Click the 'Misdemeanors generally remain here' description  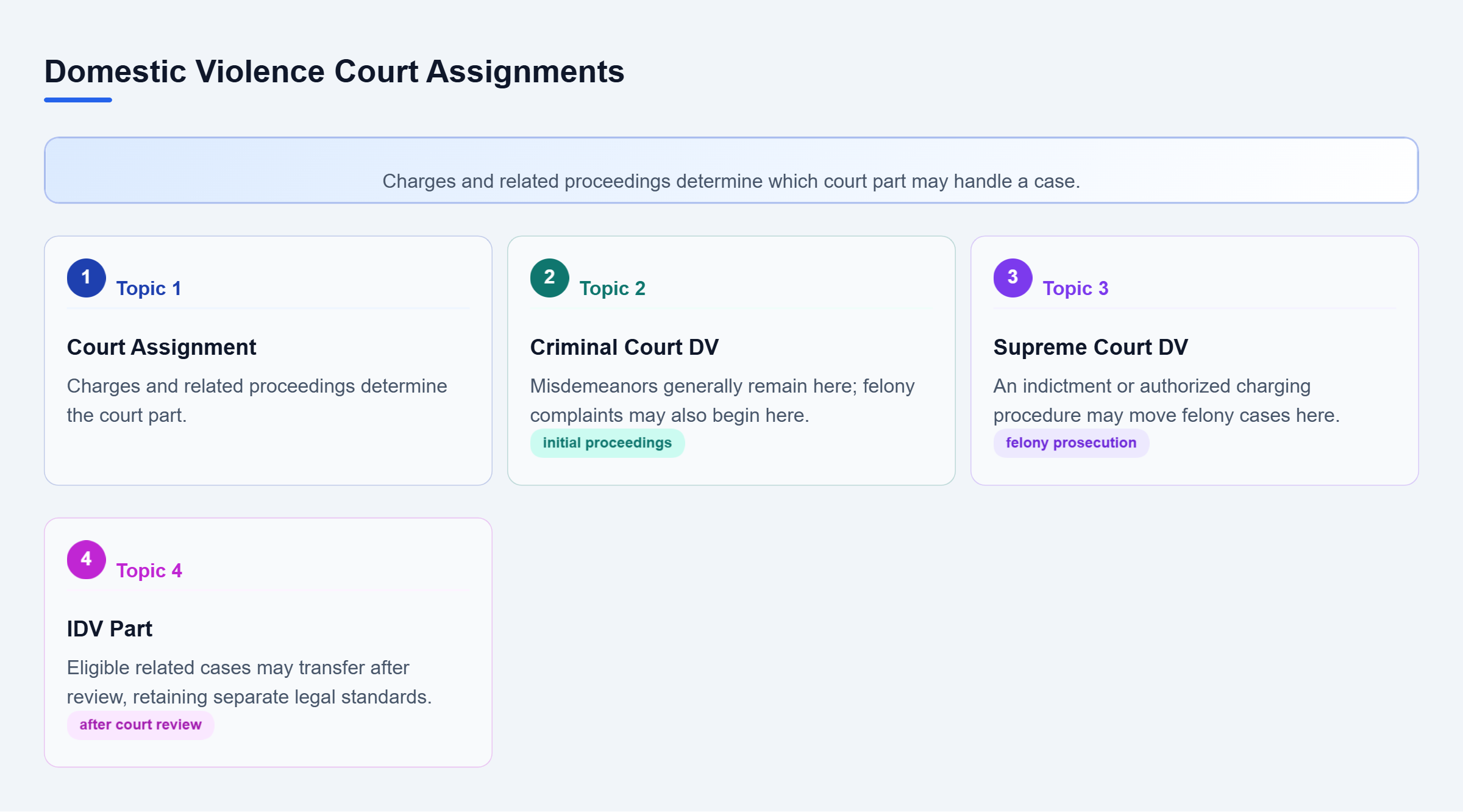click(x=722, y=401)
